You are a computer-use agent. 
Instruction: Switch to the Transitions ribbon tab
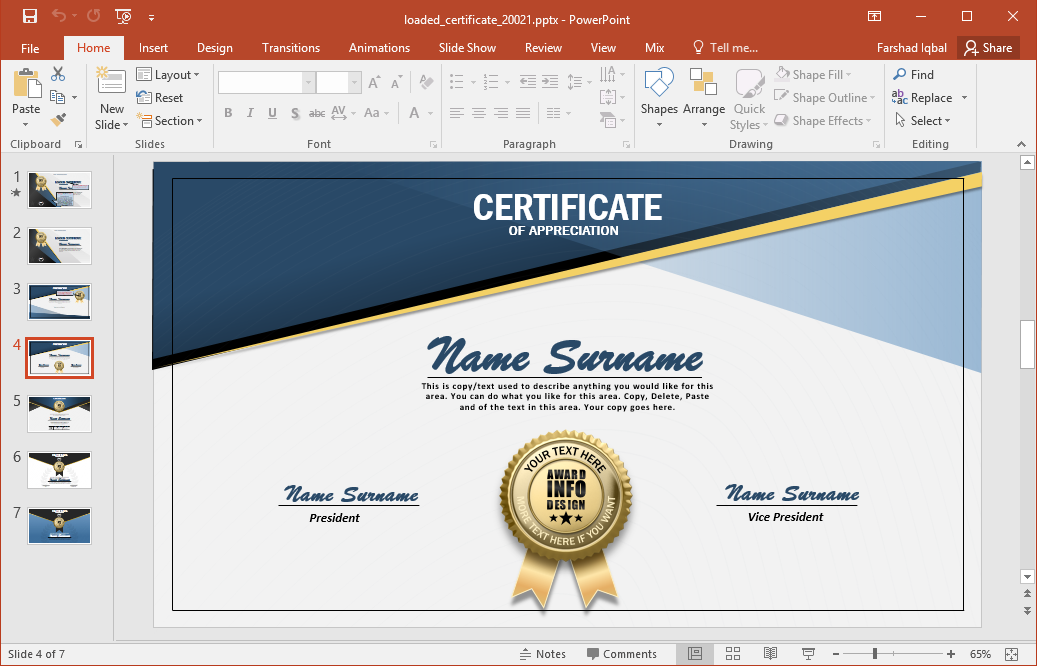(x=290, y=47)
